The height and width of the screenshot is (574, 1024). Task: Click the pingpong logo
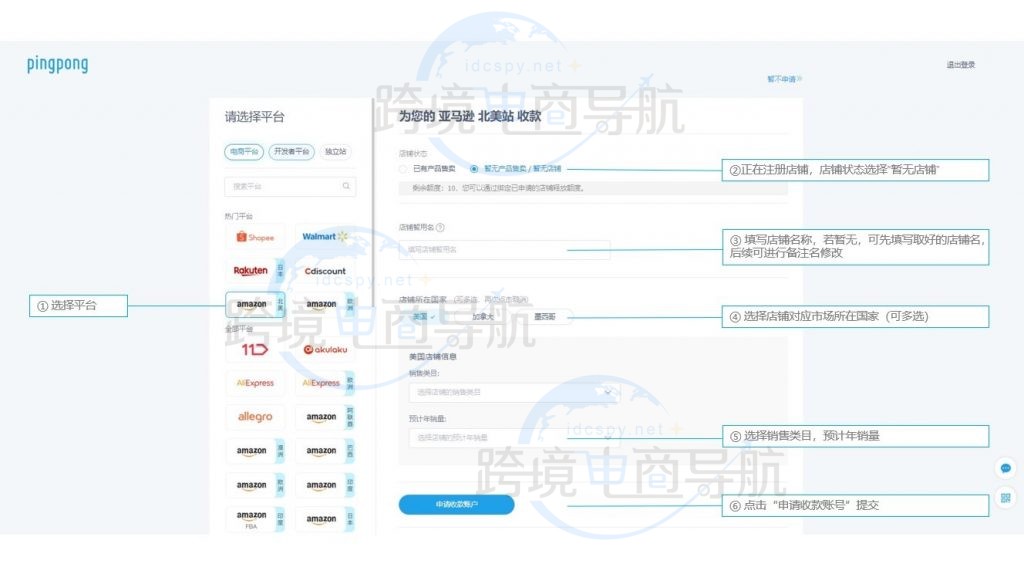(57, 65)
